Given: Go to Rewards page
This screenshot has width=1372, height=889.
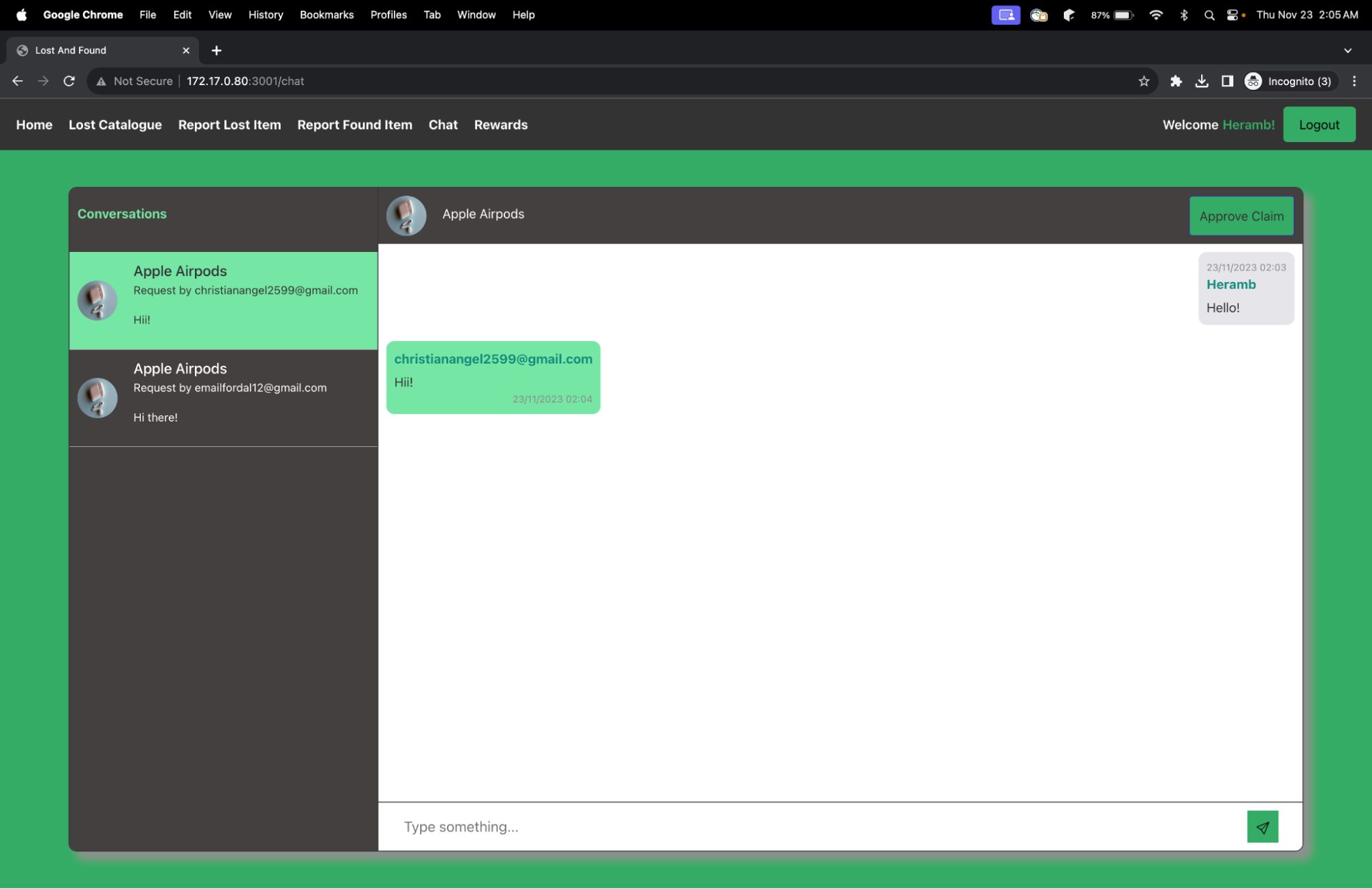Looking at the screenshot, I should click(500, 125).
